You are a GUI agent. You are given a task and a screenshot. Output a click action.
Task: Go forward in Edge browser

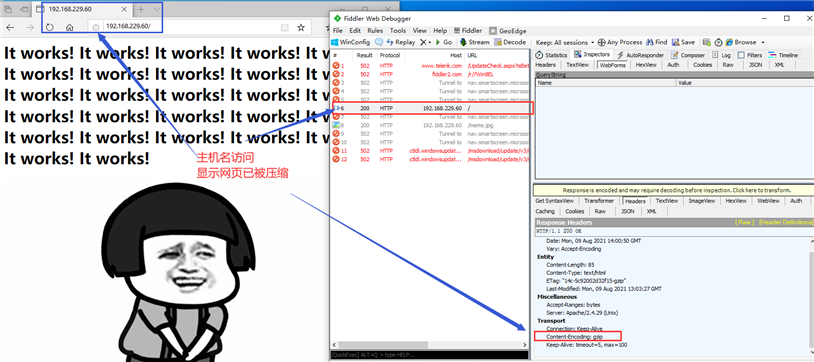point(30,28)
